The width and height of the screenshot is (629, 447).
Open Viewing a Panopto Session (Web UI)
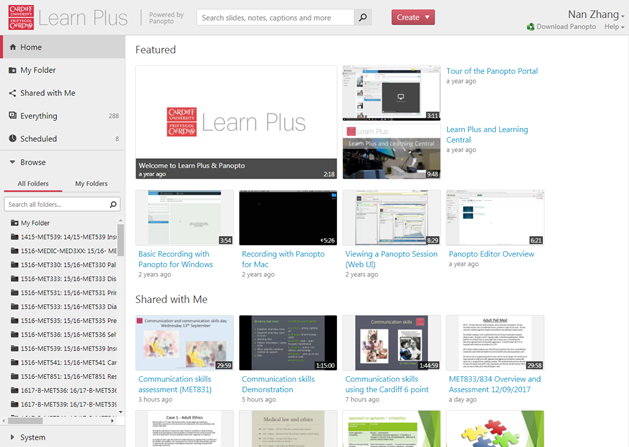tap(391, 259)
